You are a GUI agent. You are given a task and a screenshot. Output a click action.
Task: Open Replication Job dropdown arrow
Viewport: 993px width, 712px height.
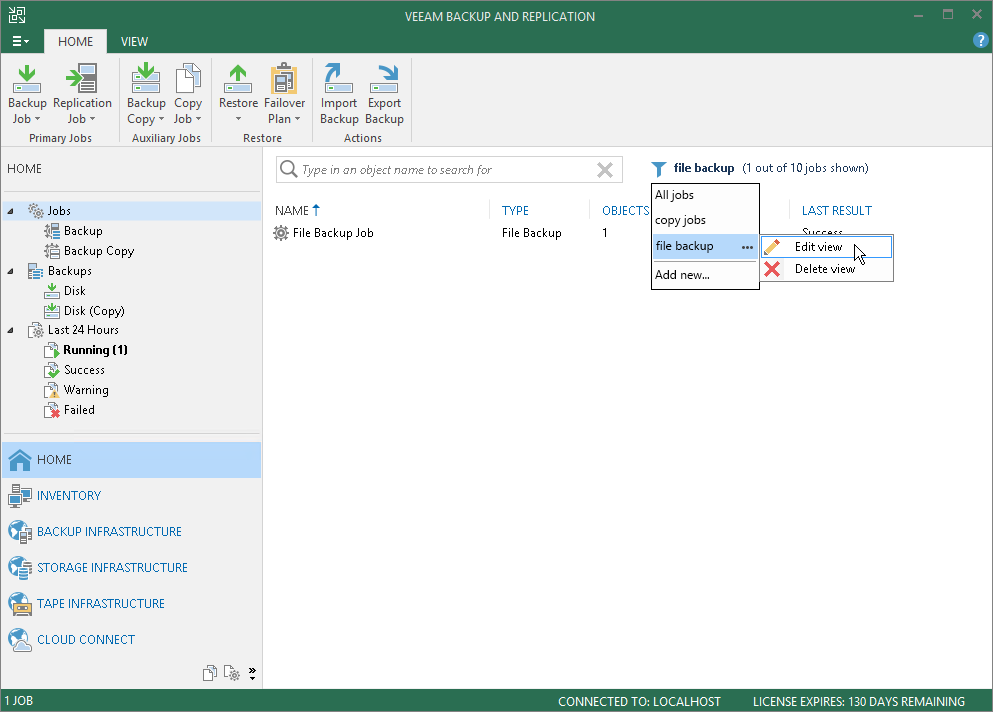92,119
